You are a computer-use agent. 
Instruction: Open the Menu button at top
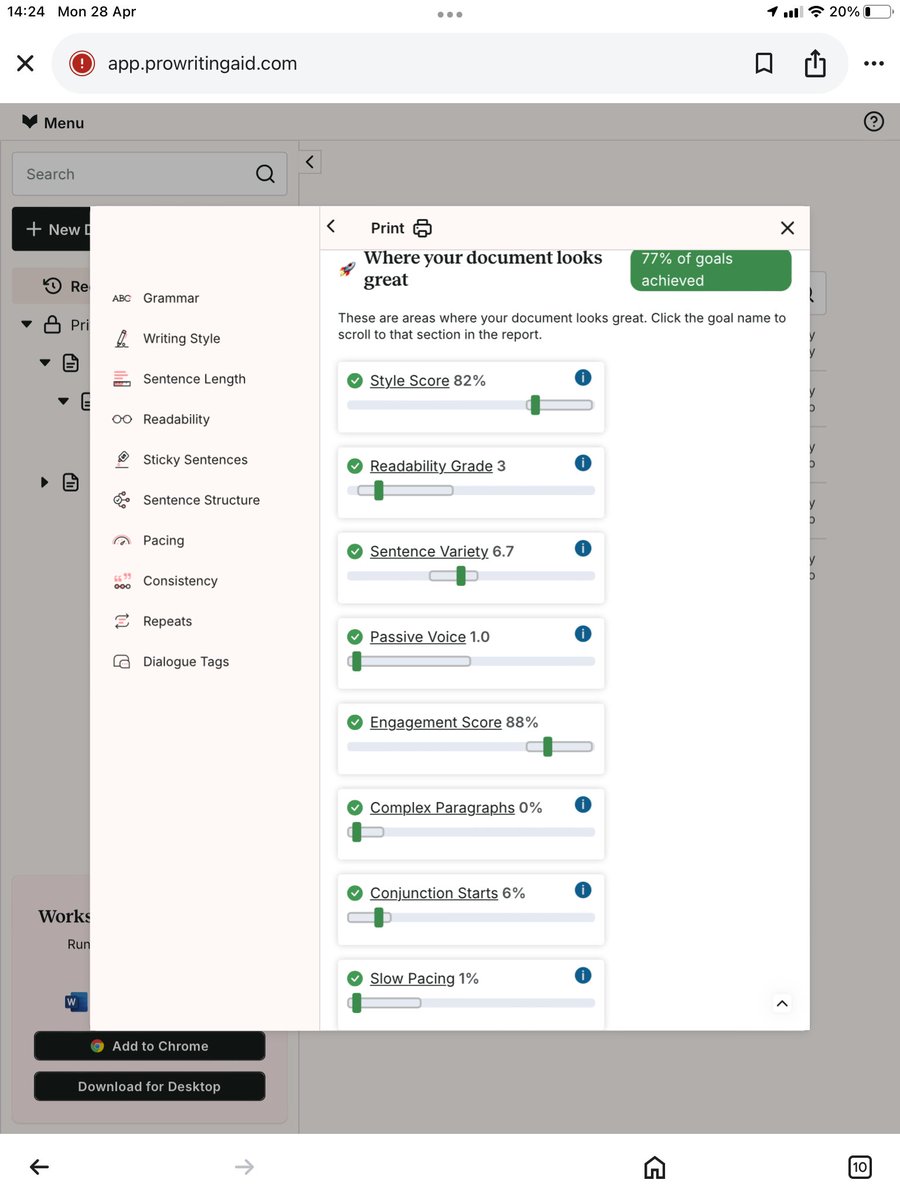tap(53, 122)
